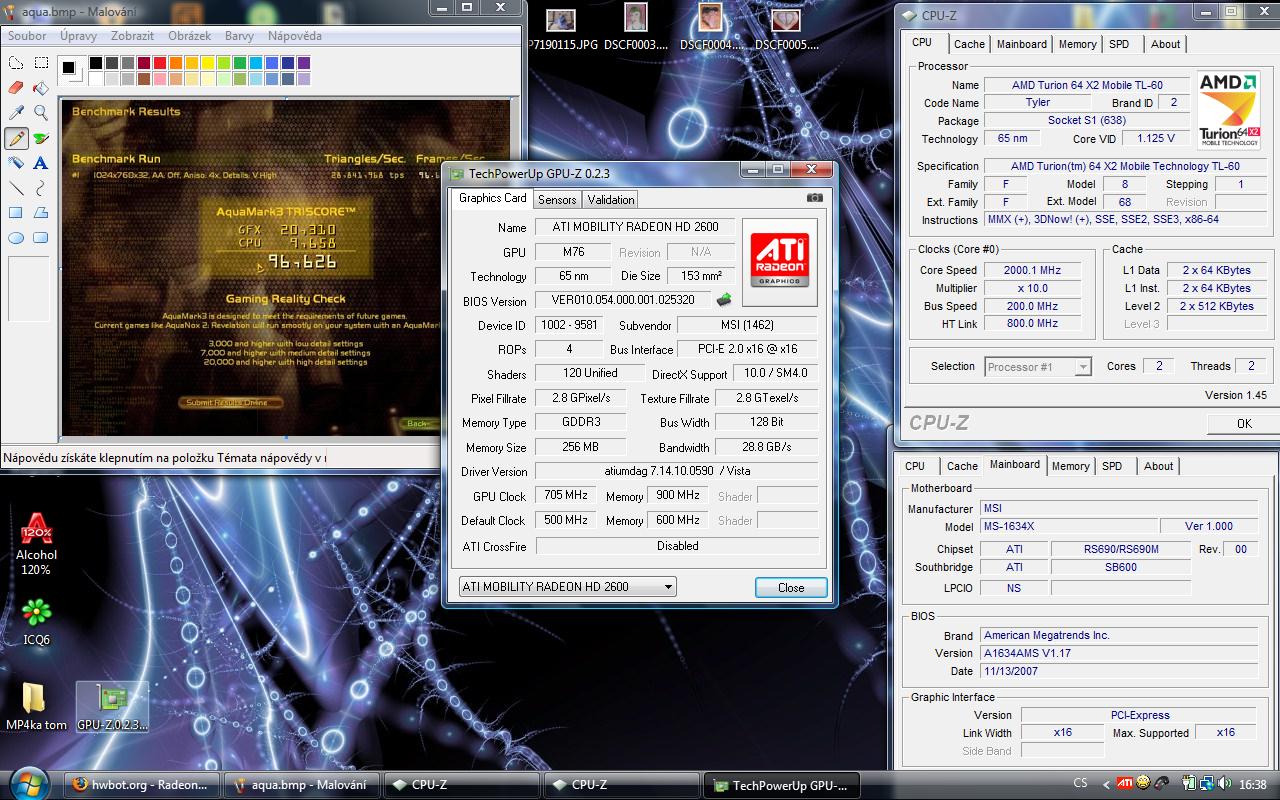Click the ATI tray icon
Viewport: 1280px width, 800px height.
(x=1125, y=784)
